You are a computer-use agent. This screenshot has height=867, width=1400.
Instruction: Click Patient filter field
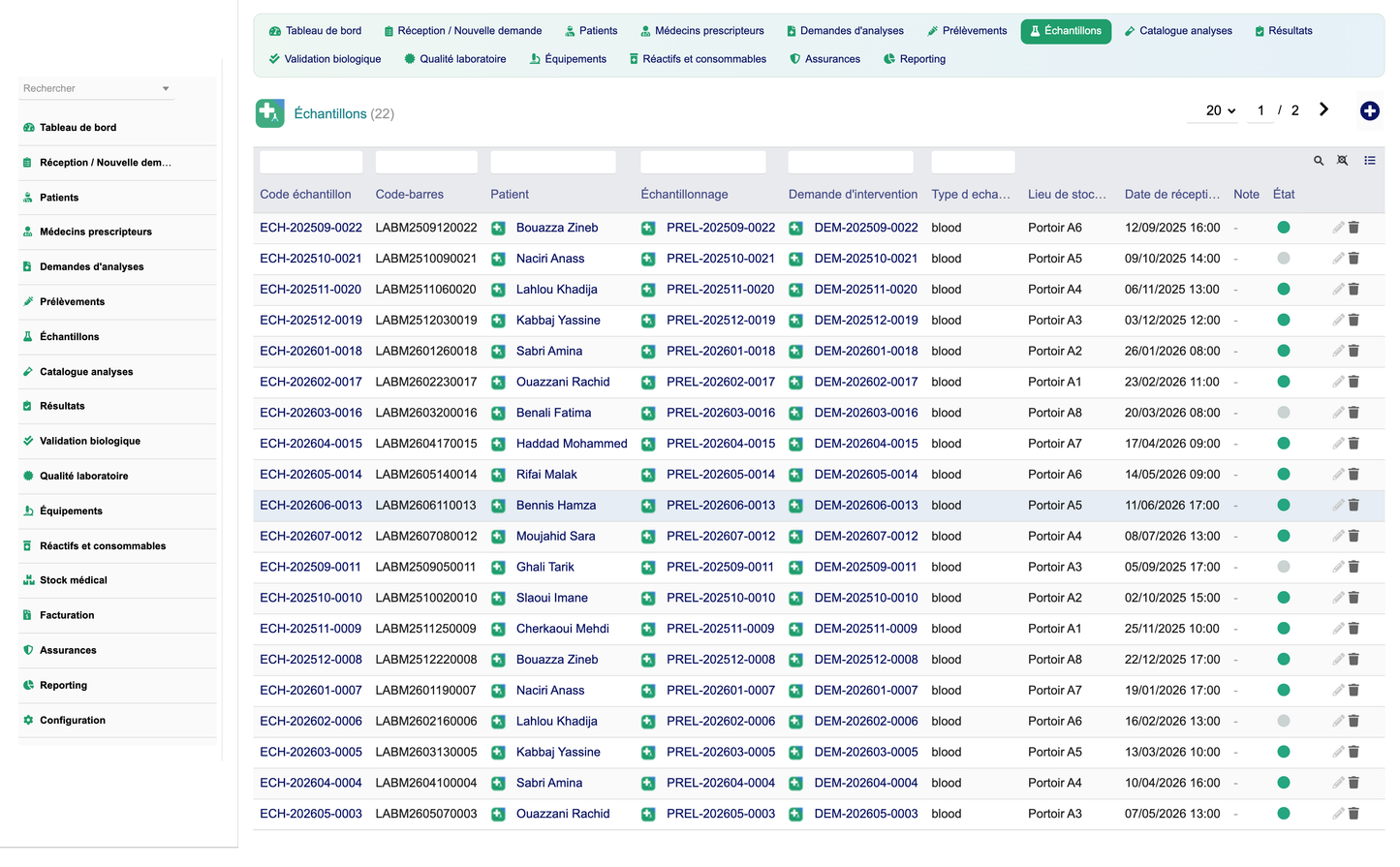[x=553, y=162]
